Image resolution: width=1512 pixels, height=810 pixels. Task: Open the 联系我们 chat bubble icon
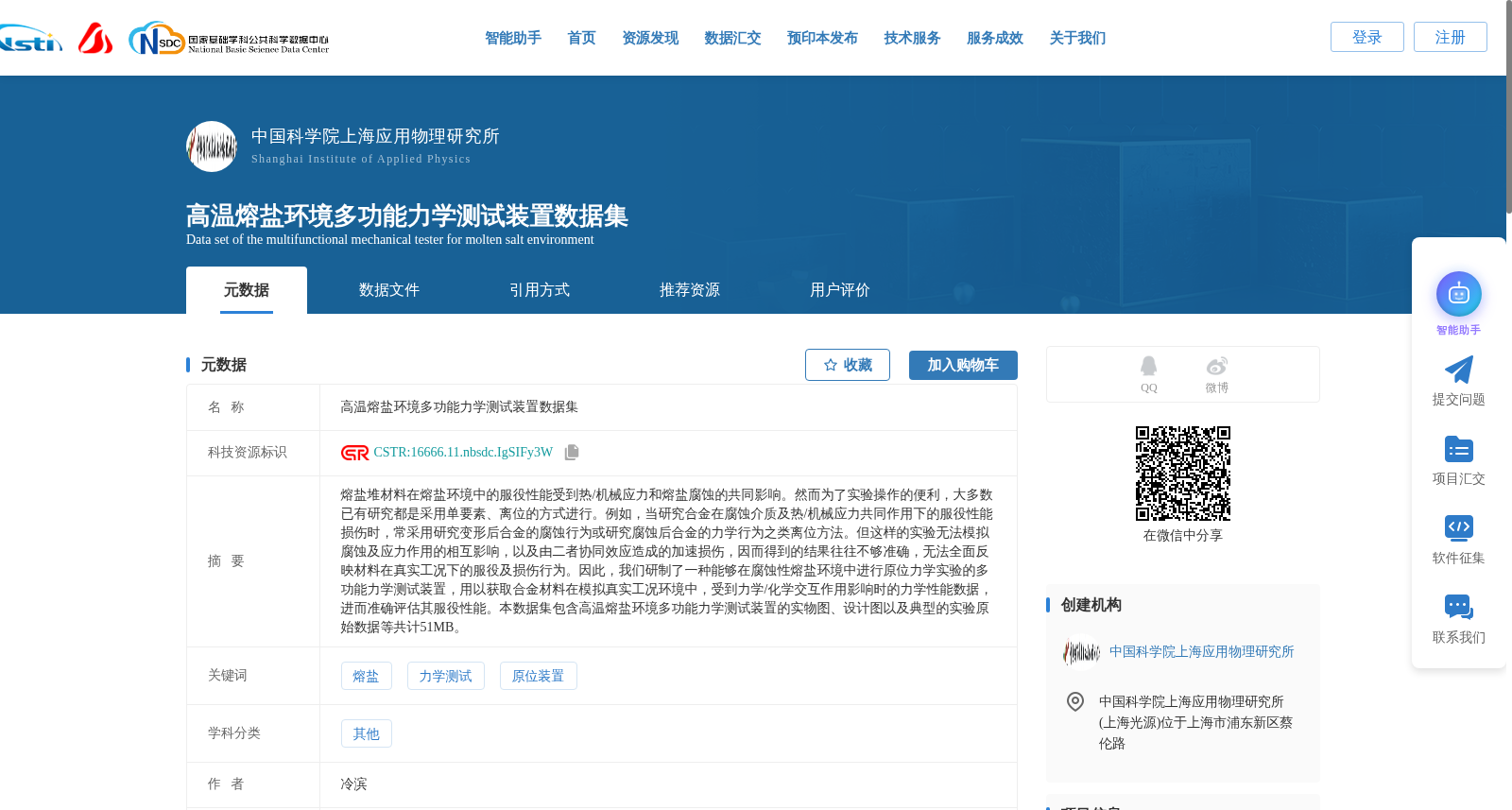pos(1458,607)
